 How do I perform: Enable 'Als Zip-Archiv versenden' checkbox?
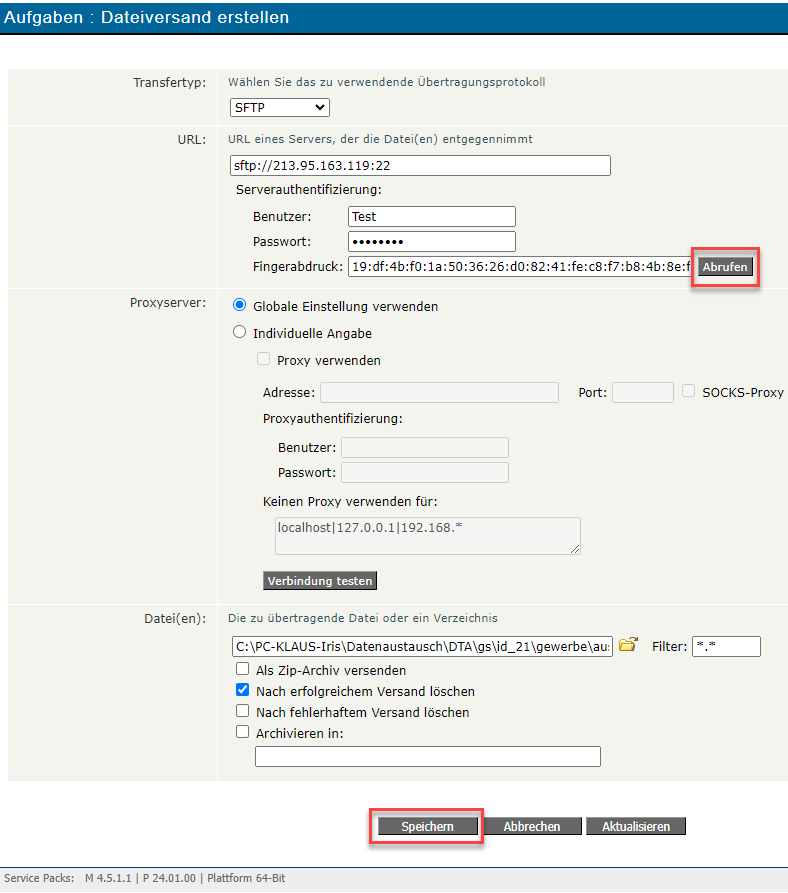(x=242, y=670)
